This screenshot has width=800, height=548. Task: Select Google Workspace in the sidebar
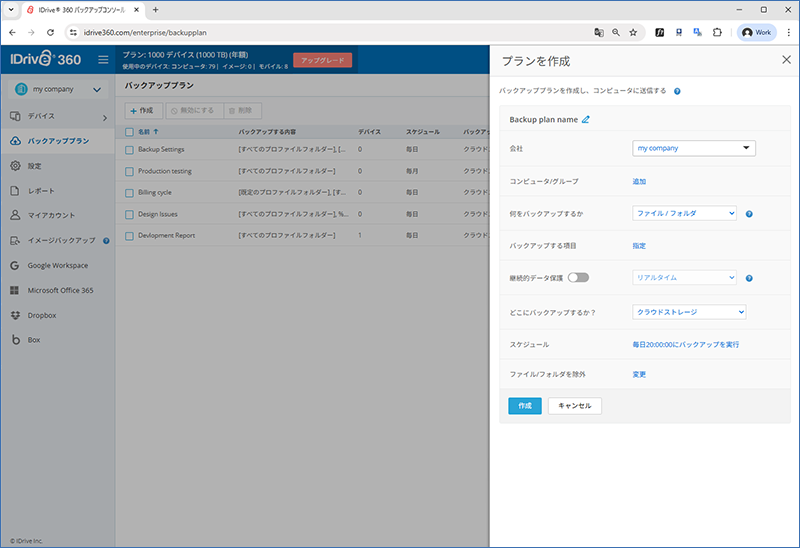click(x=57, y=265)
